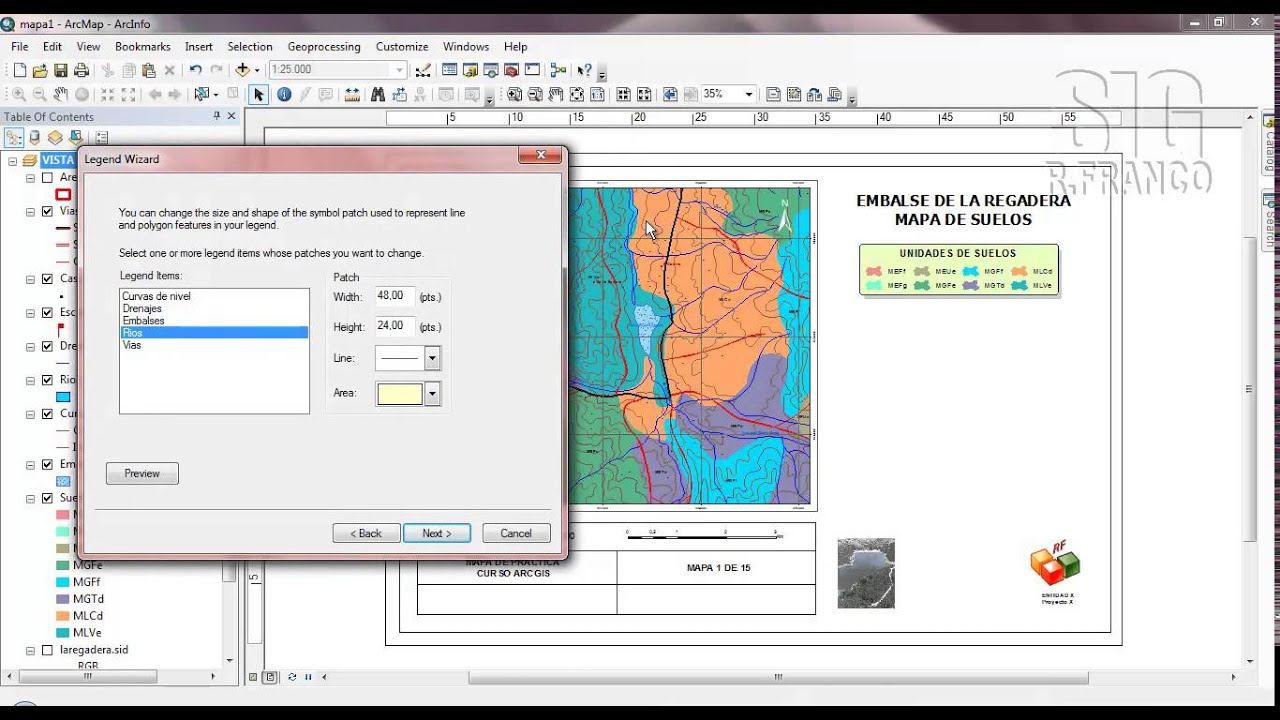Select the Select Elements arrow tool
This screenshot has width=1280, height=720.
pyautogui.click(x=258, y=94)
